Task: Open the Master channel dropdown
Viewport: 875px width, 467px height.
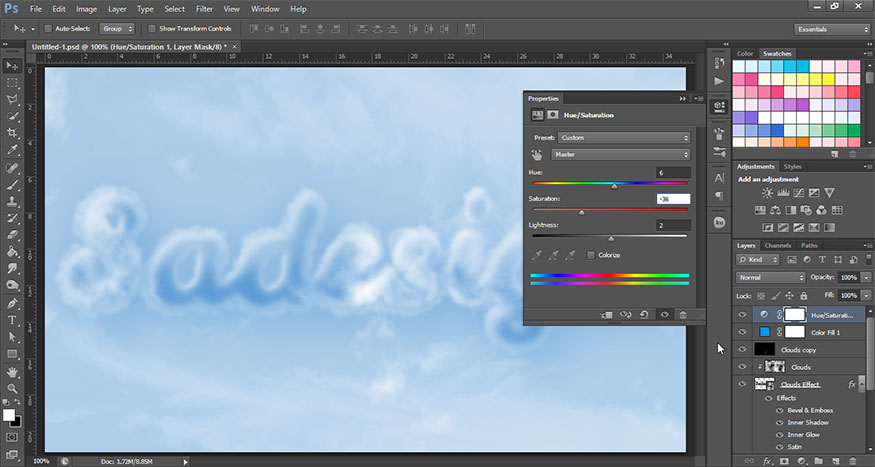Action: (x=620, y=155)
